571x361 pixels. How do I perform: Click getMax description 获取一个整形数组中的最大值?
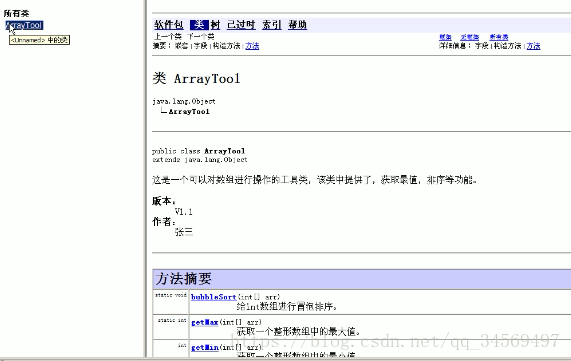[x=298, y=331]
